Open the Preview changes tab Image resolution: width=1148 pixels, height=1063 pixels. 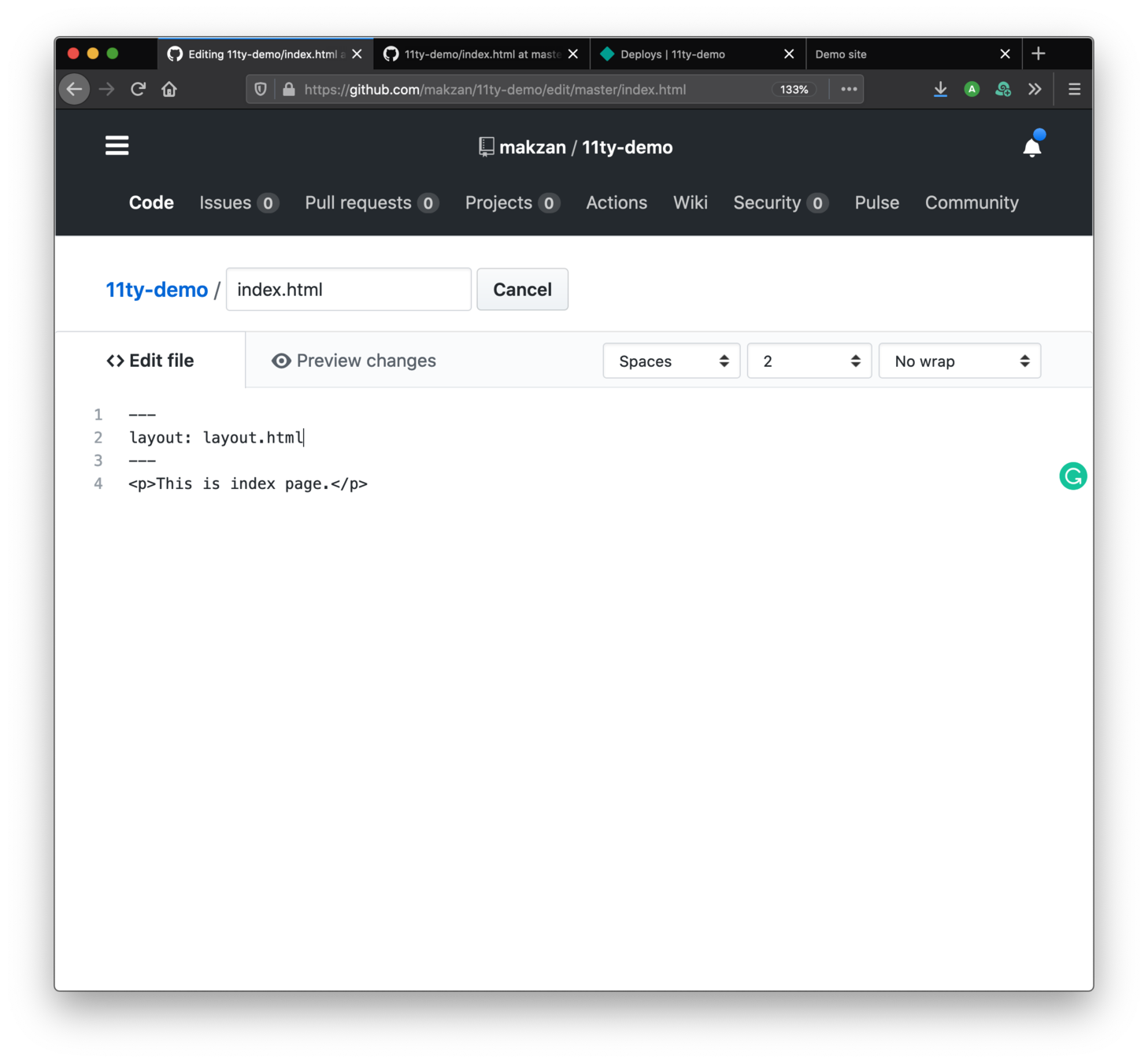click(x=354, y=361)
